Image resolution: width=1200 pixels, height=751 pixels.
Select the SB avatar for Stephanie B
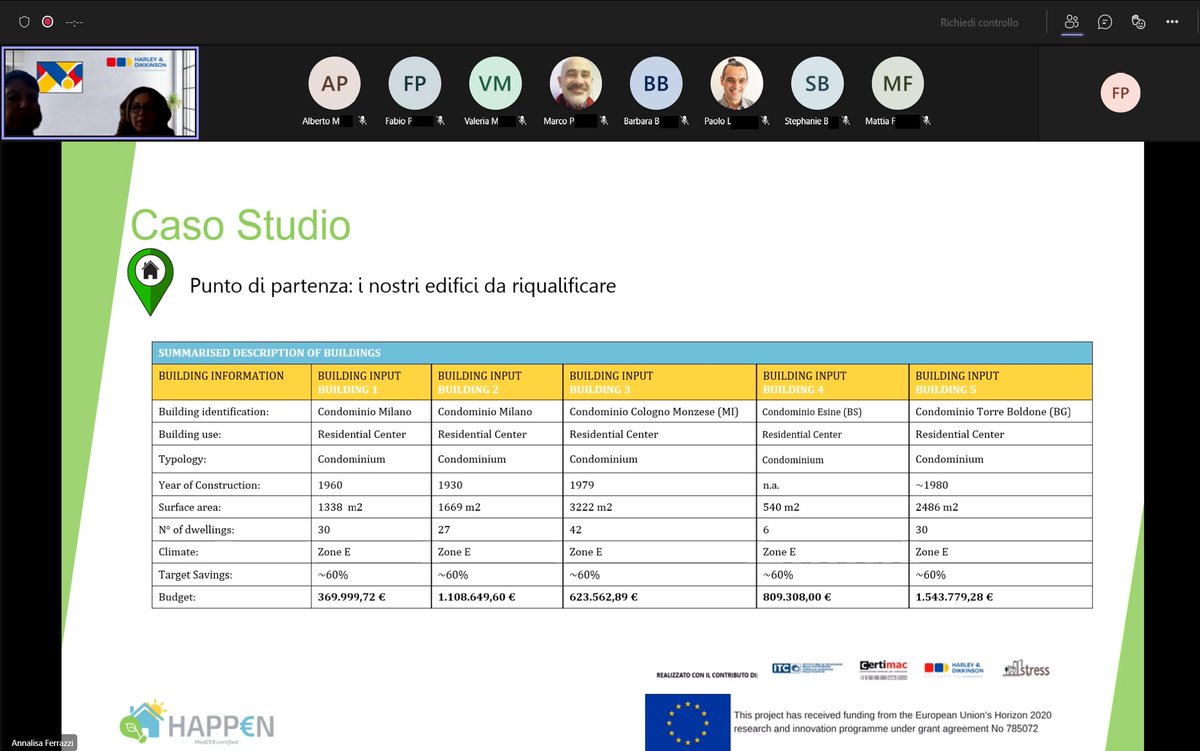coord(817,84)
